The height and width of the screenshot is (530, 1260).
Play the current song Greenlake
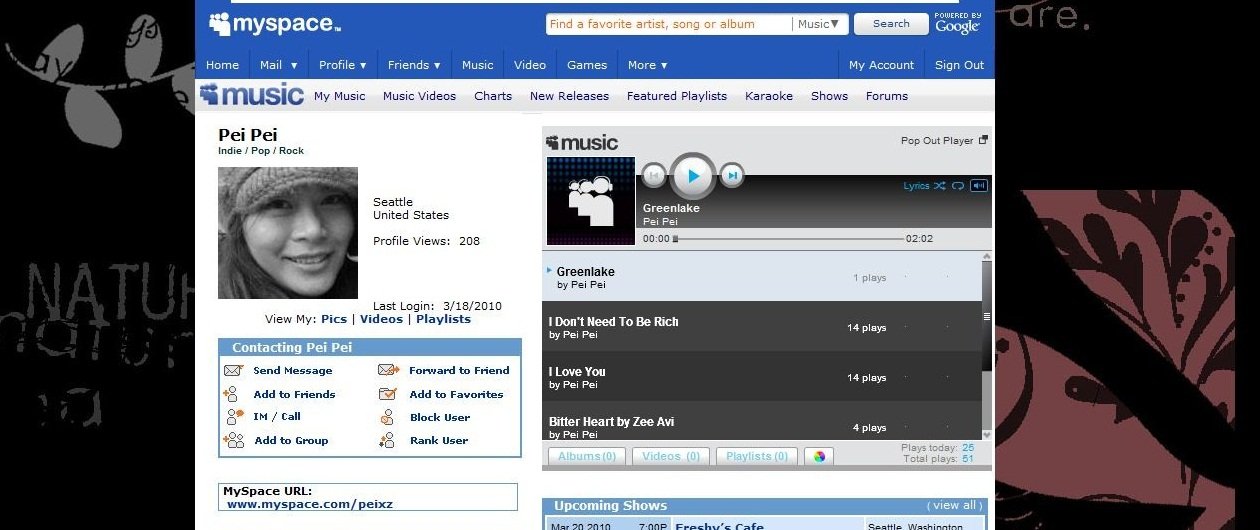coord(693,177)
